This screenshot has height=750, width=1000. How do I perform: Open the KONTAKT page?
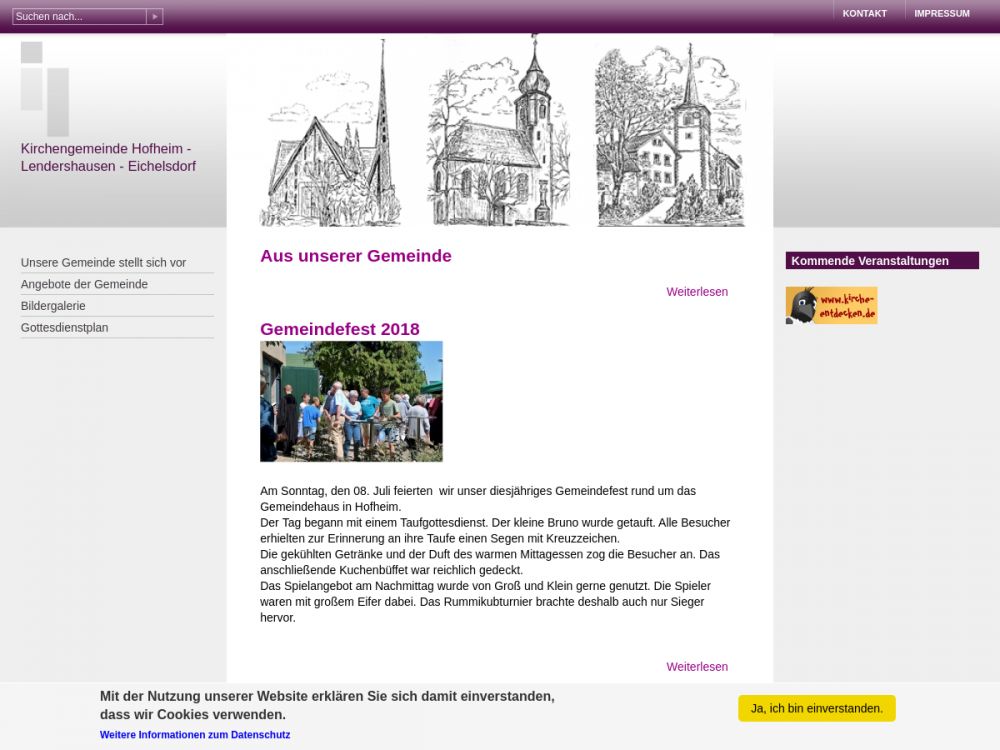(864, 14)
